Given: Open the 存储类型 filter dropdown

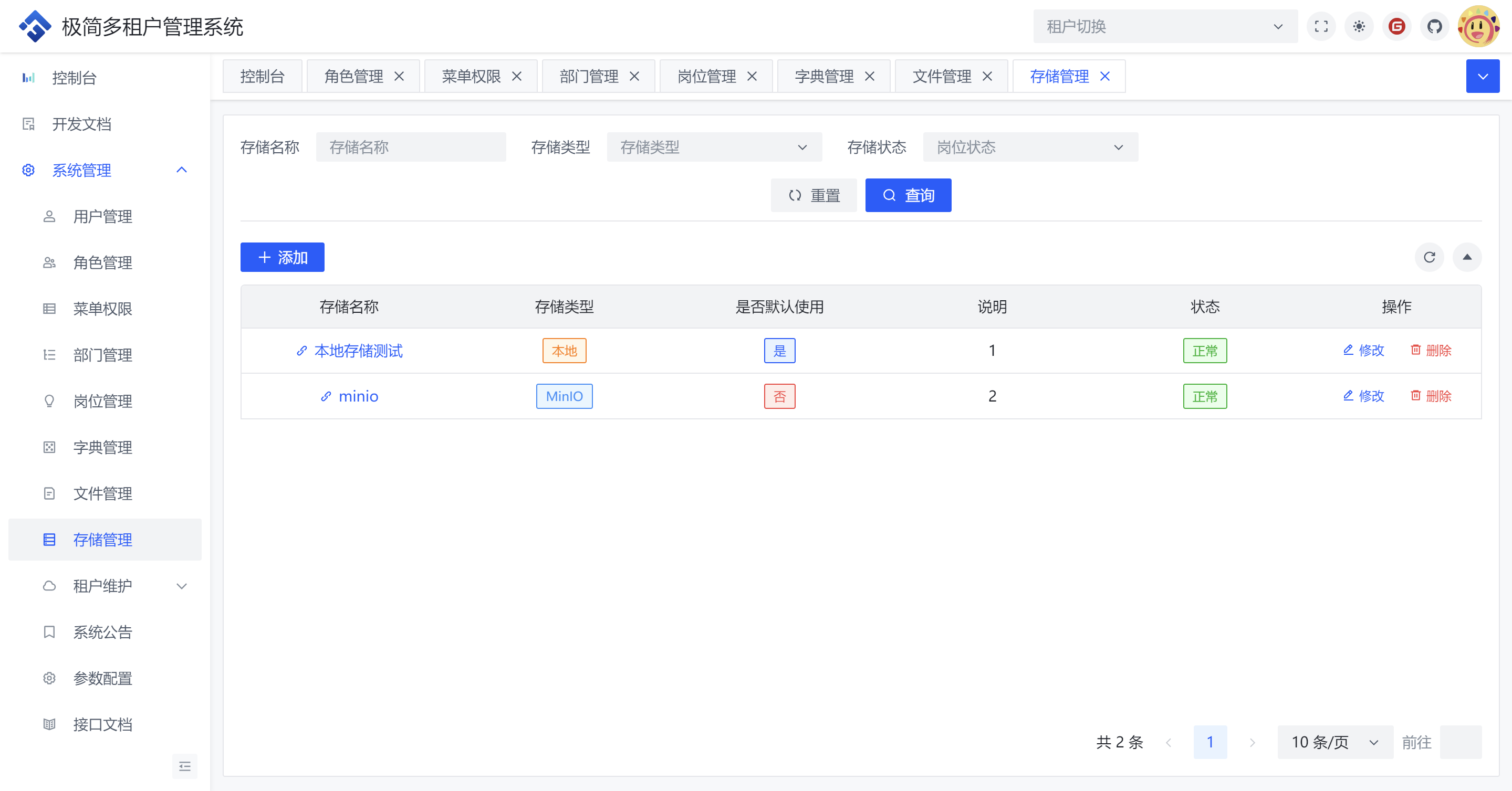Looking at the screenshot, I should pyautogui.click(x=714, y=146).
